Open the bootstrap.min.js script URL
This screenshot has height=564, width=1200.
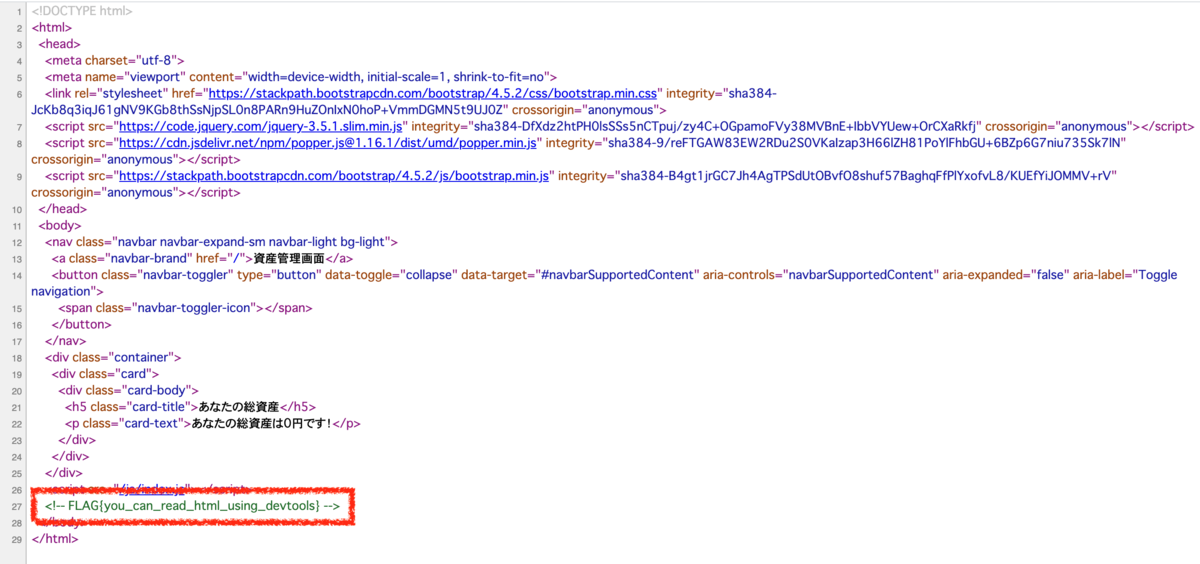pyautogui.click(x=334, y=177)
